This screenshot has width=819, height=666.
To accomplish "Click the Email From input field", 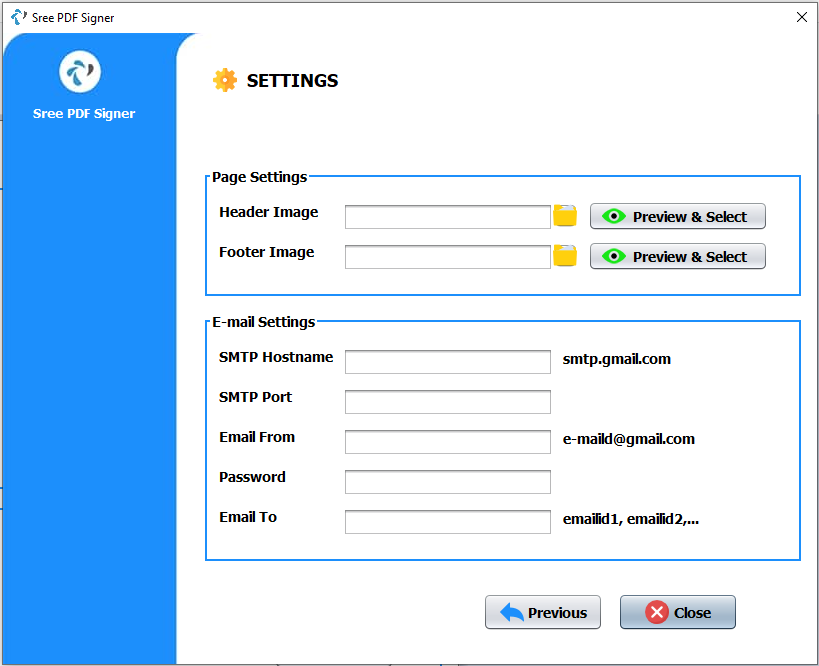I will coord(448,442).
